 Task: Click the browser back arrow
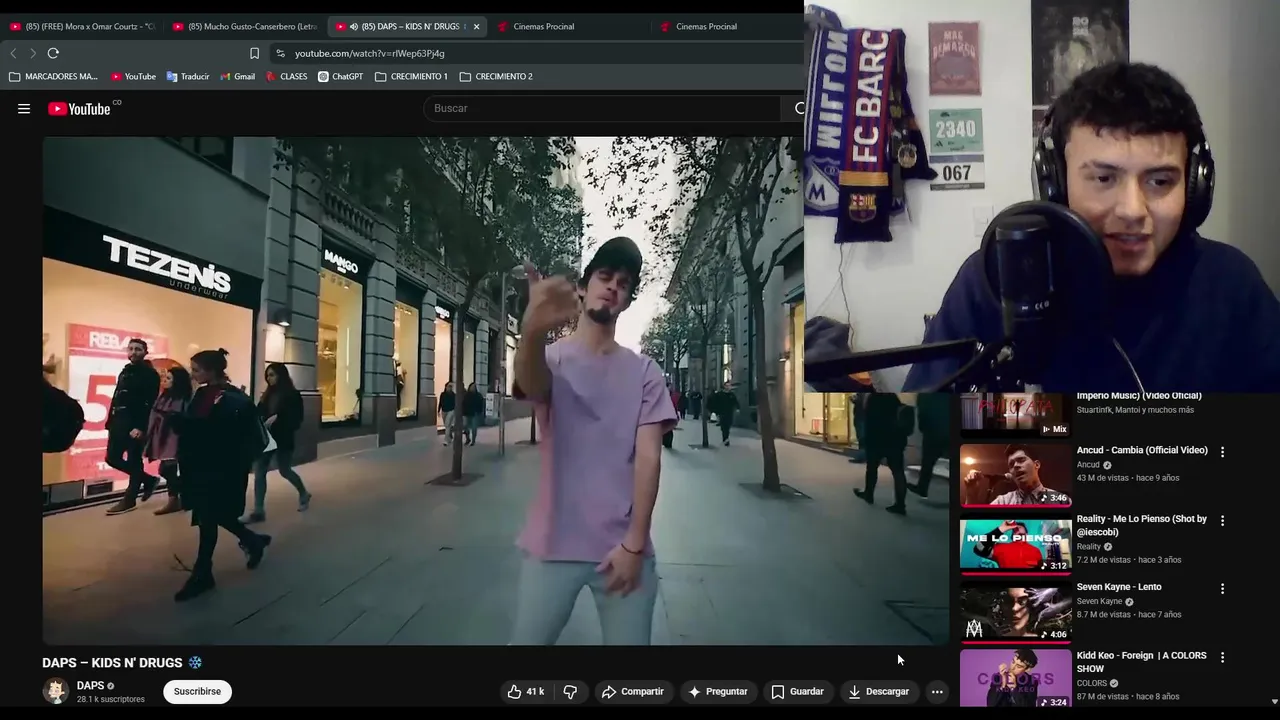click(x=13, y=53)
